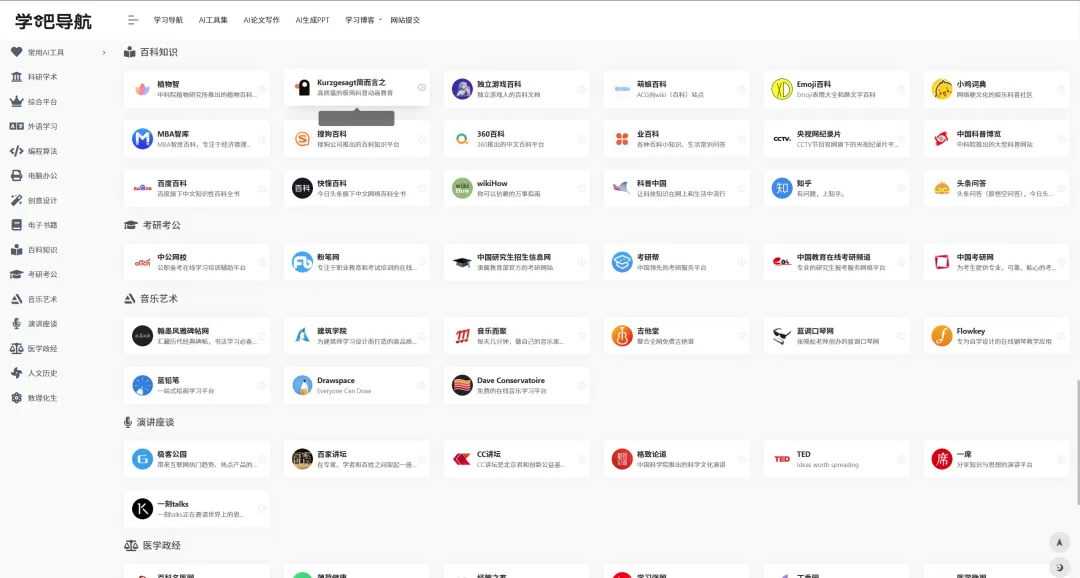Viewport: 1080px width, 578px height.
Task: Open the 头条问答 card
Action: point(996,188)
